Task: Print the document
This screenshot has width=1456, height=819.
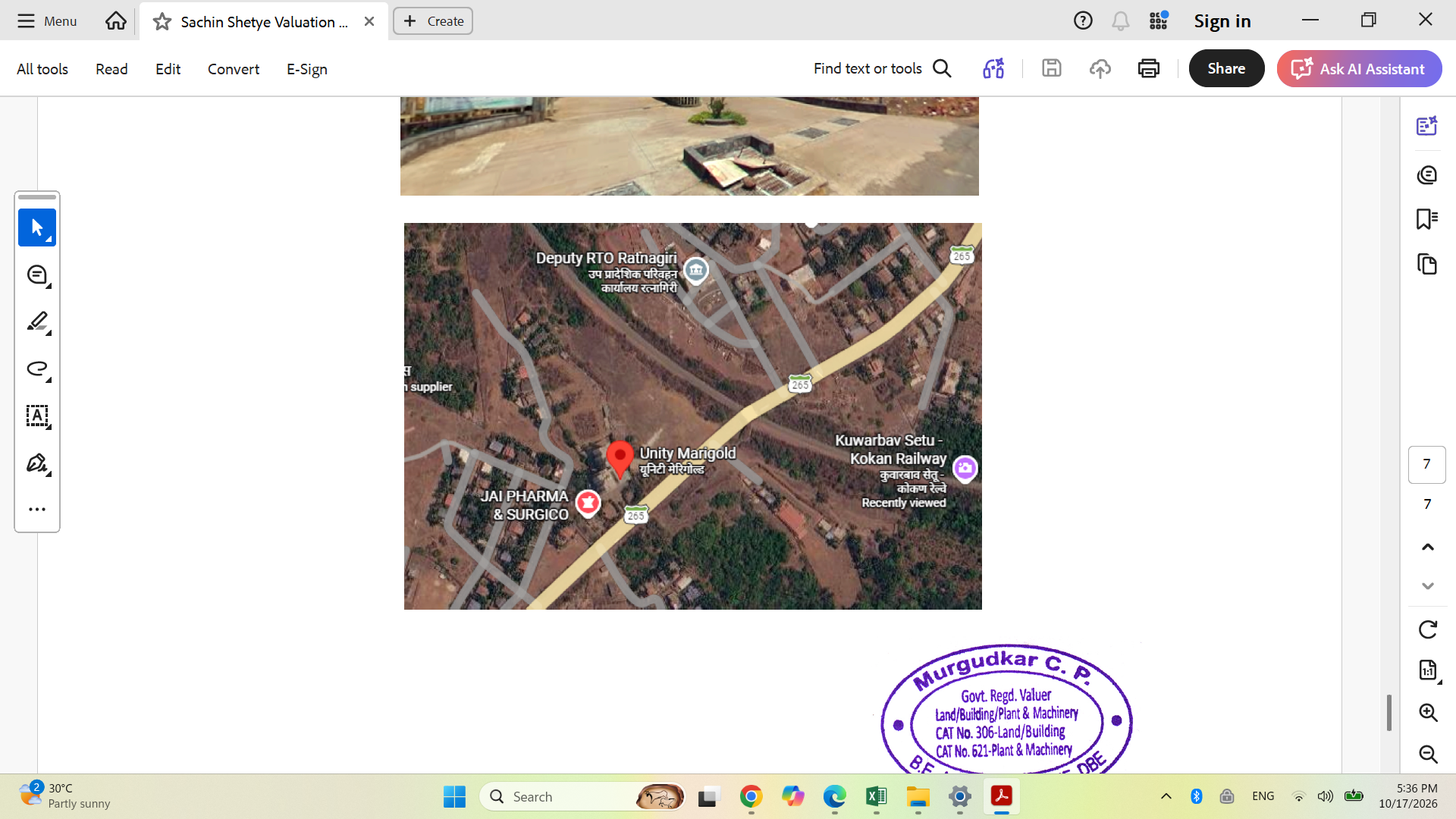Action: pyautogui.click(x=1149, y=68)
